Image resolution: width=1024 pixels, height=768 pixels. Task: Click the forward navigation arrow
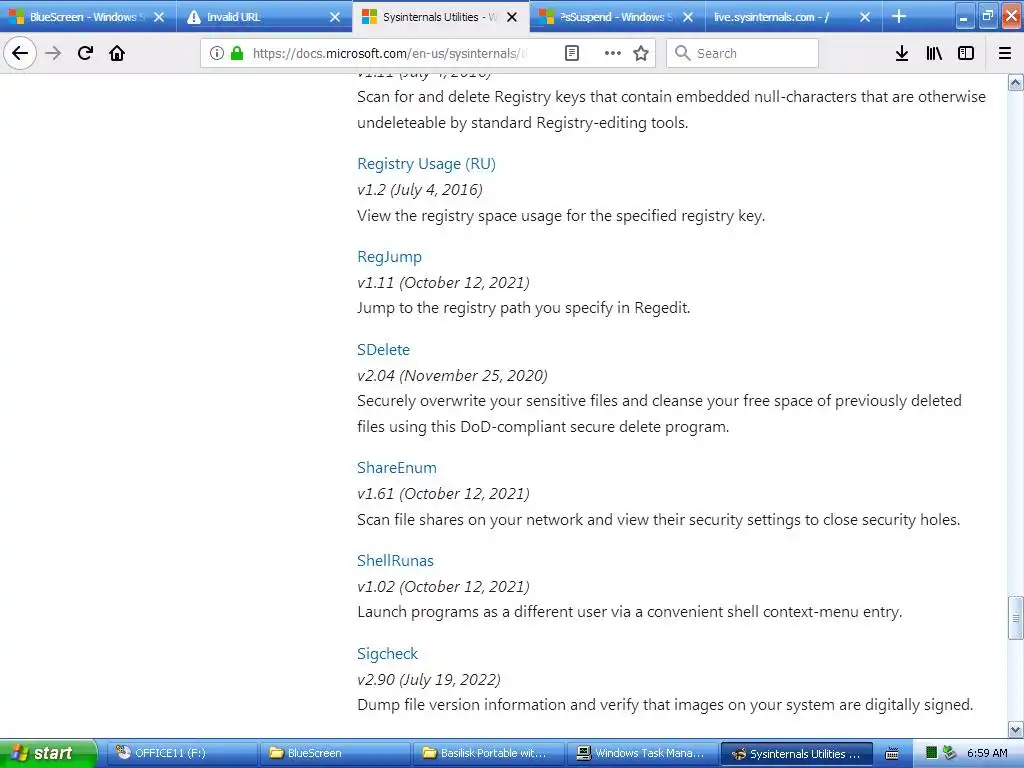[x=54, y=53]
